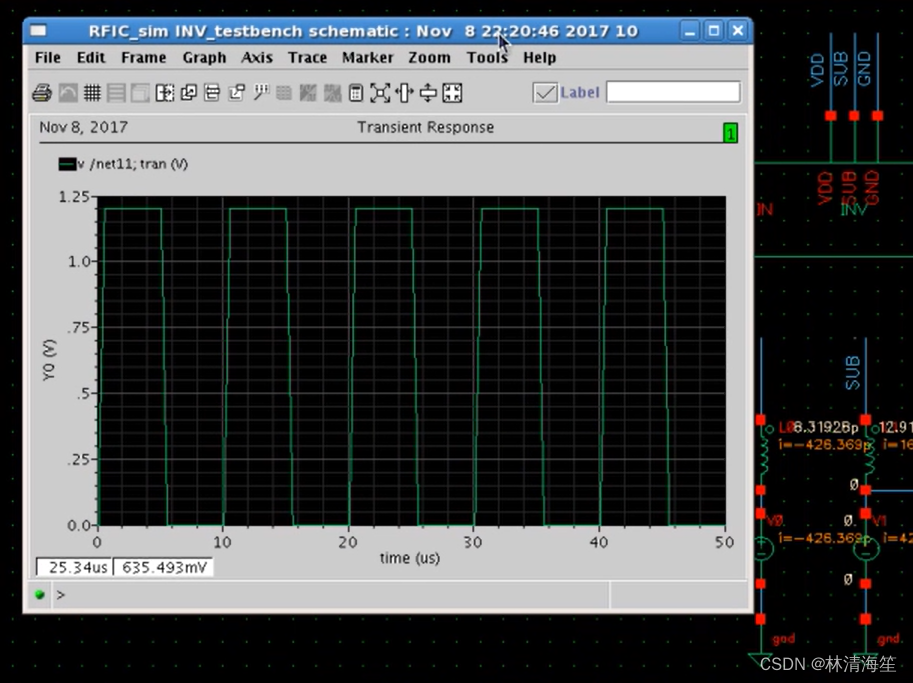Click the Label text input field
913x683 pixels.
(673, 92)
